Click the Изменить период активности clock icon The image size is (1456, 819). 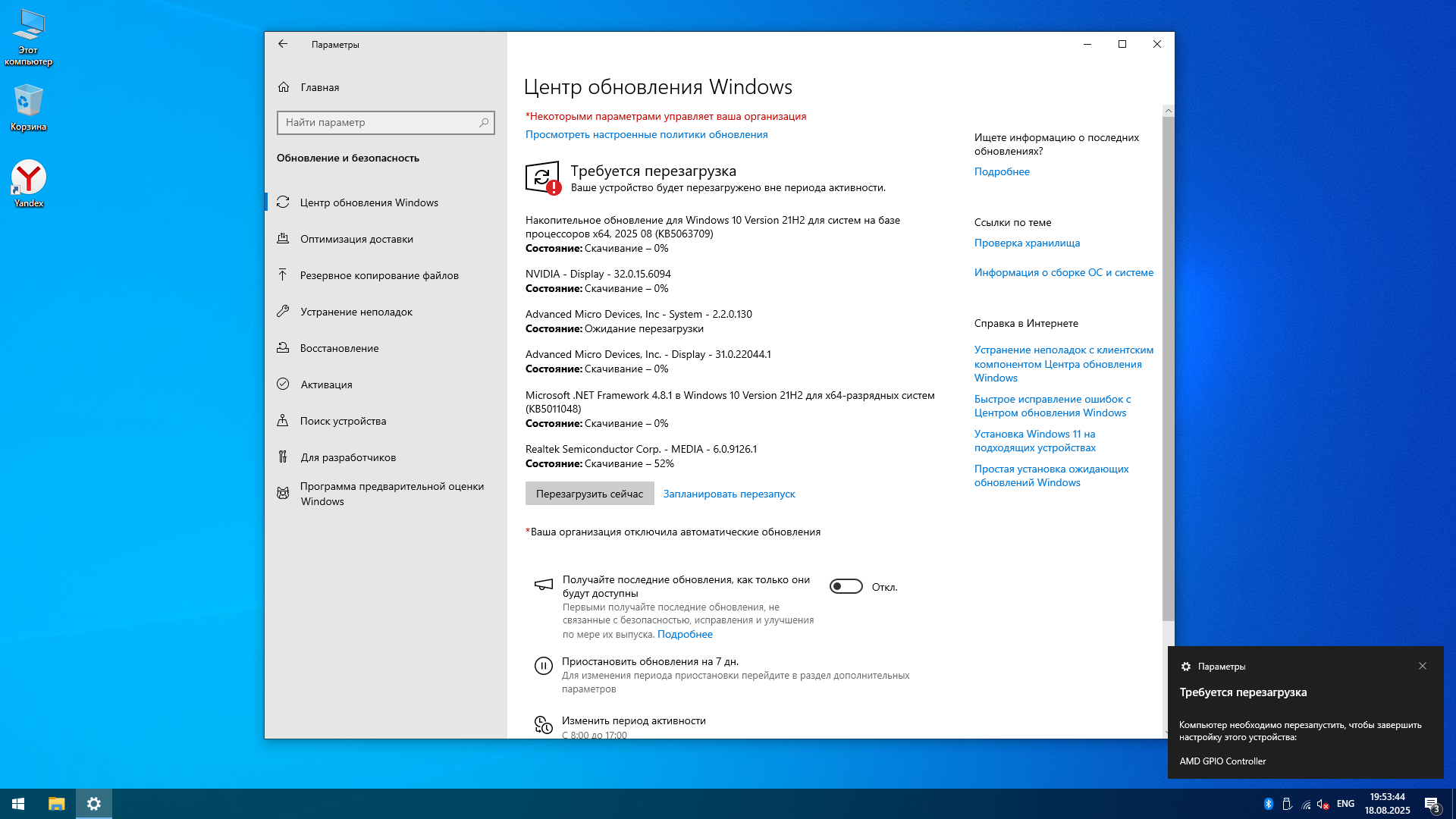543,725
